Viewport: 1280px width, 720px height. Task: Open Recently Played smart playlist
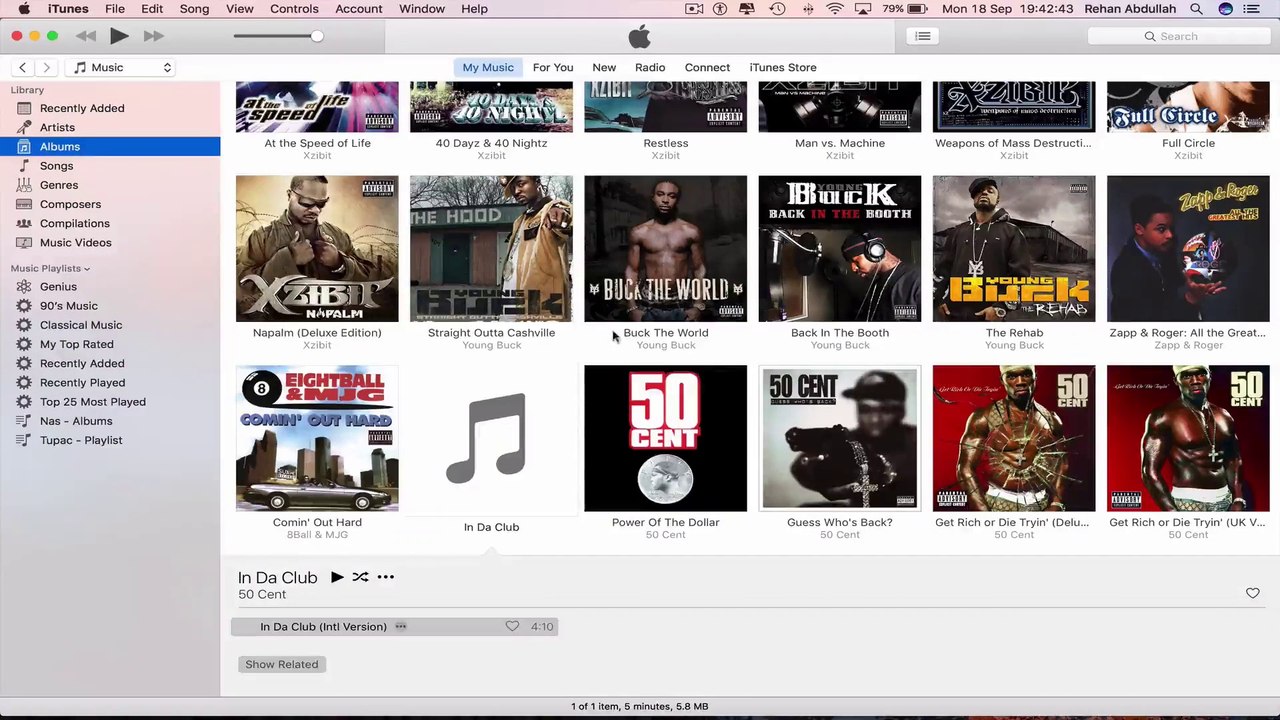tap(110, 382)
